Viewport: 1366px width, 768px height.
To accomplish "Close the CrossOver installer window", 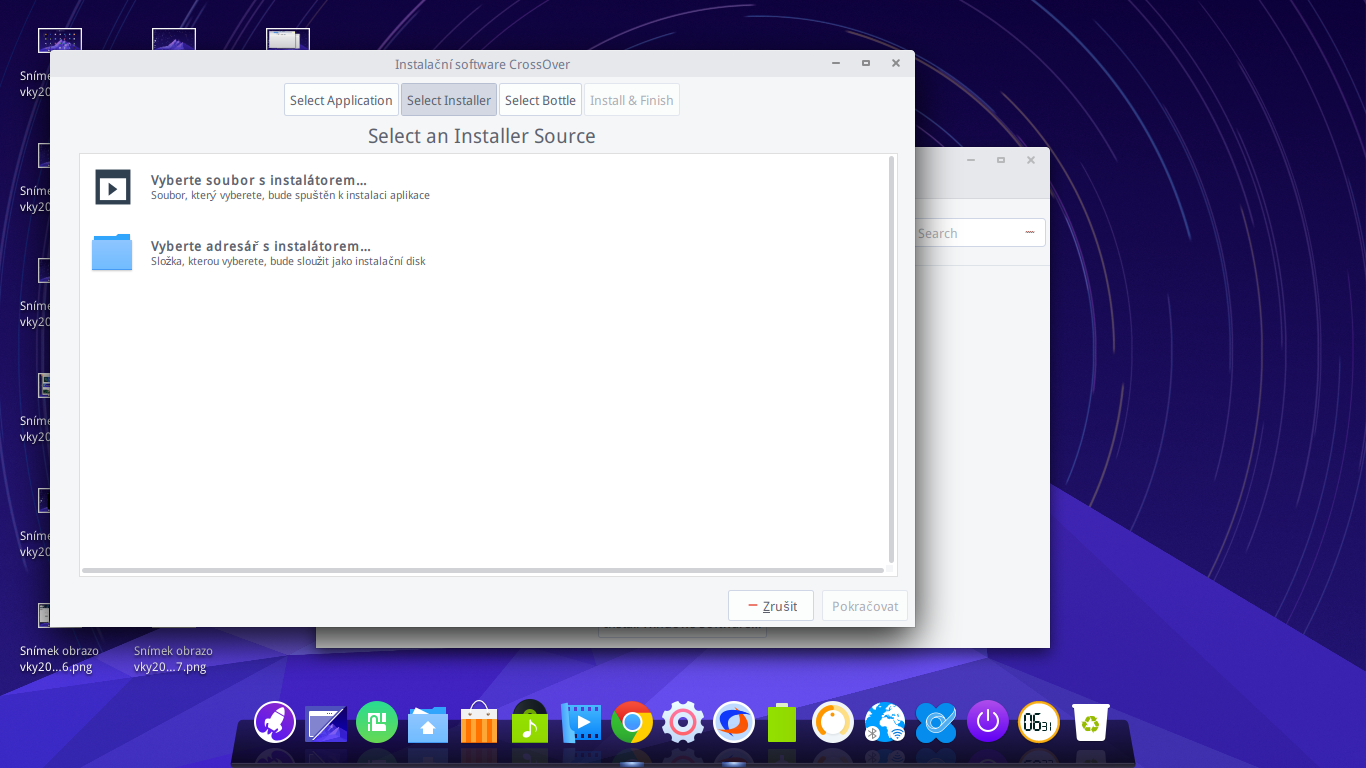I will (x=896, y=63).
